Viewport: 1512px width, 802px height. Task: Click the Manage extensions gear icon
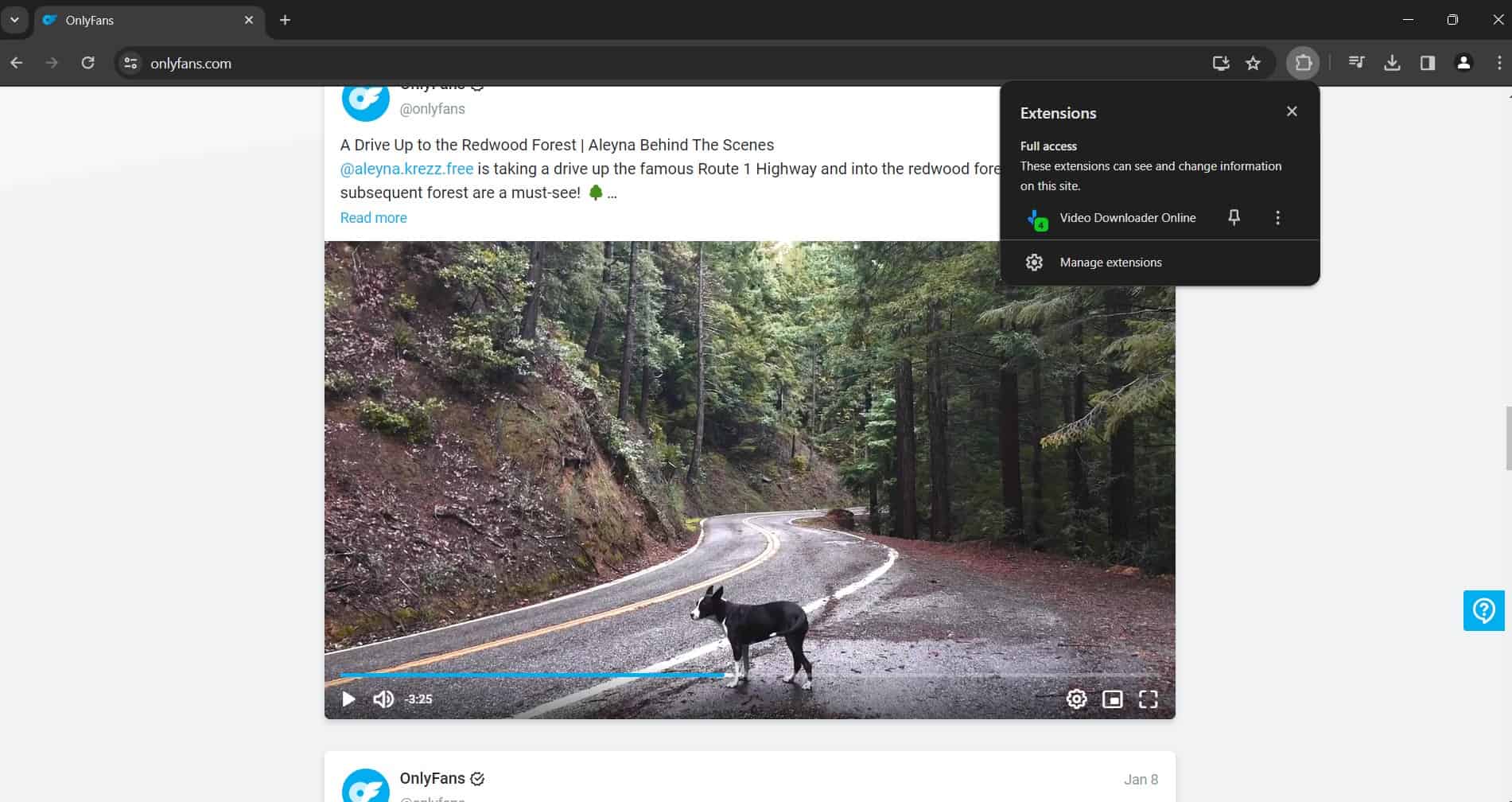(1034, 263)
